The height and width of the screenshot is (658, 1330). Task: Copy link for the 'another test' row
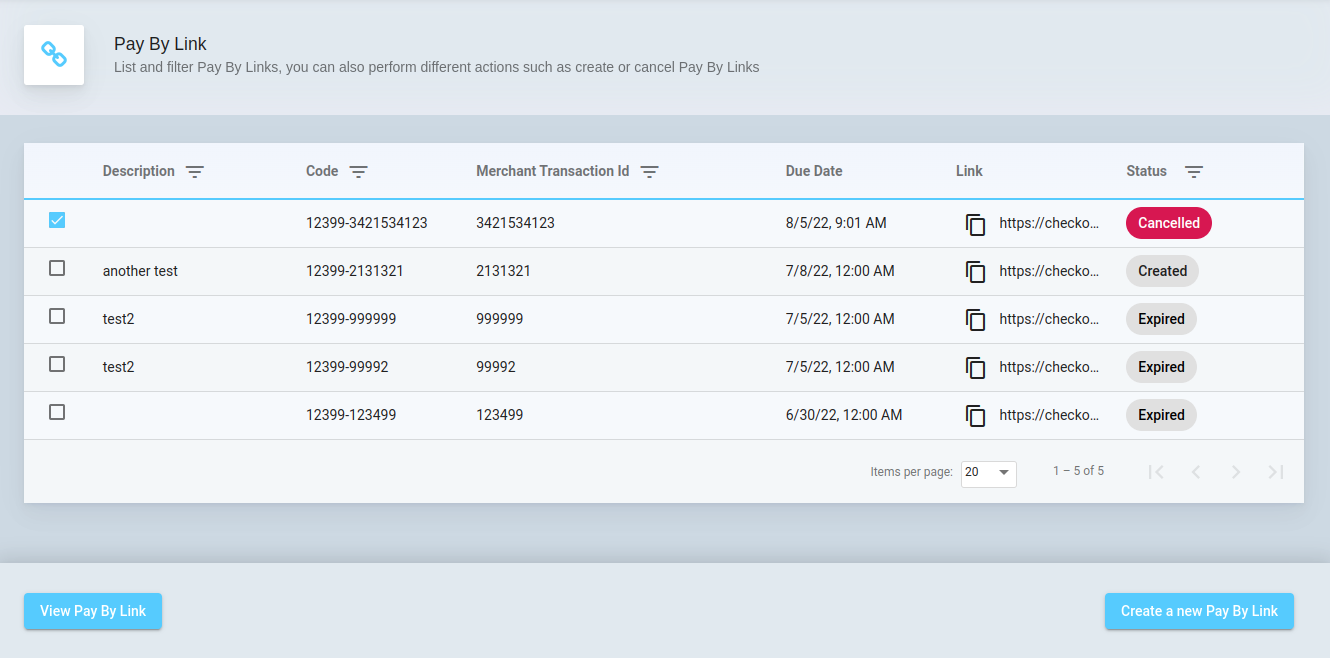975,272
